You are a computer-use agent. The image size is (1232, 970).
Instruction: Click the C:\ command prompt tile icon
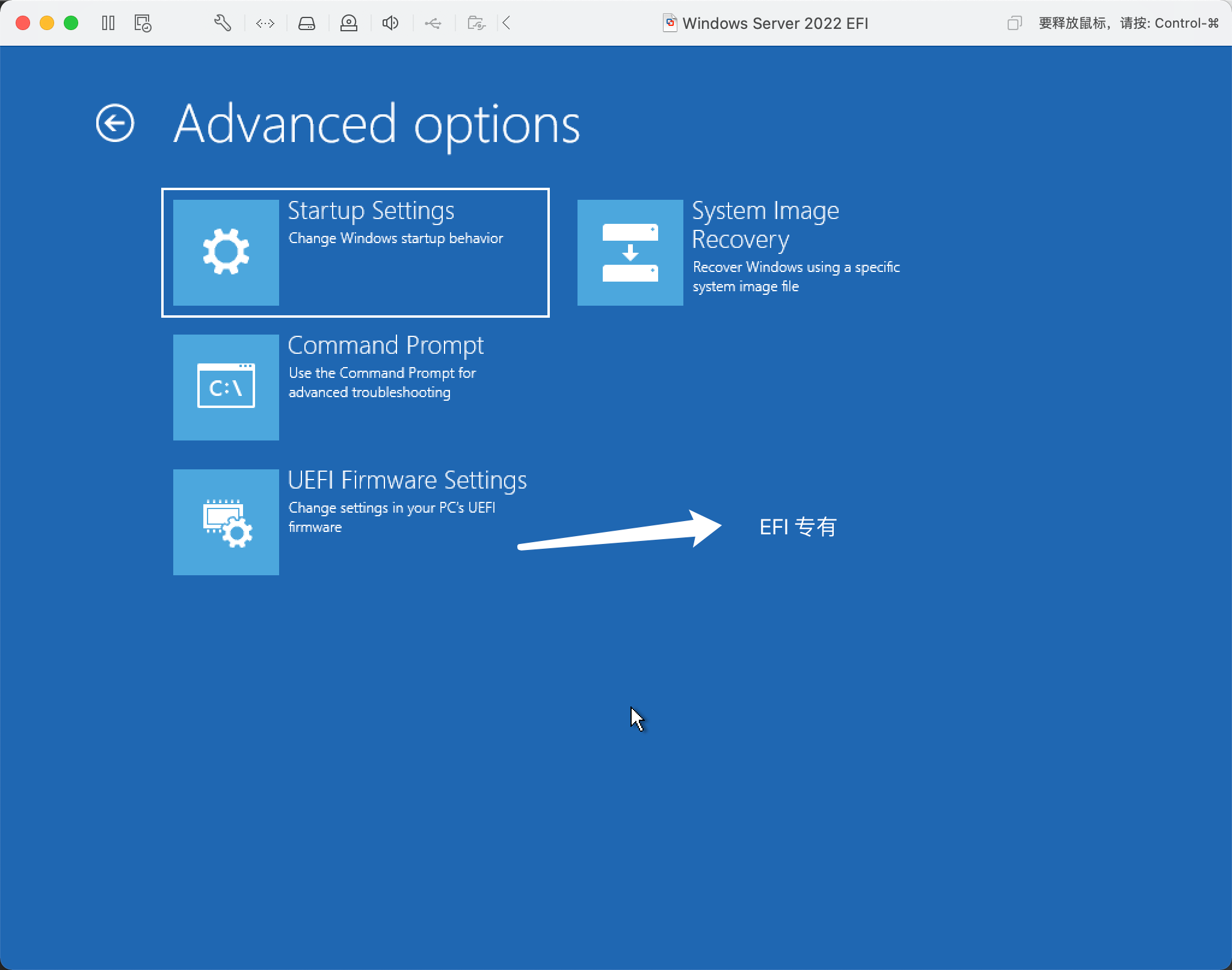click(x=226, y=387)
